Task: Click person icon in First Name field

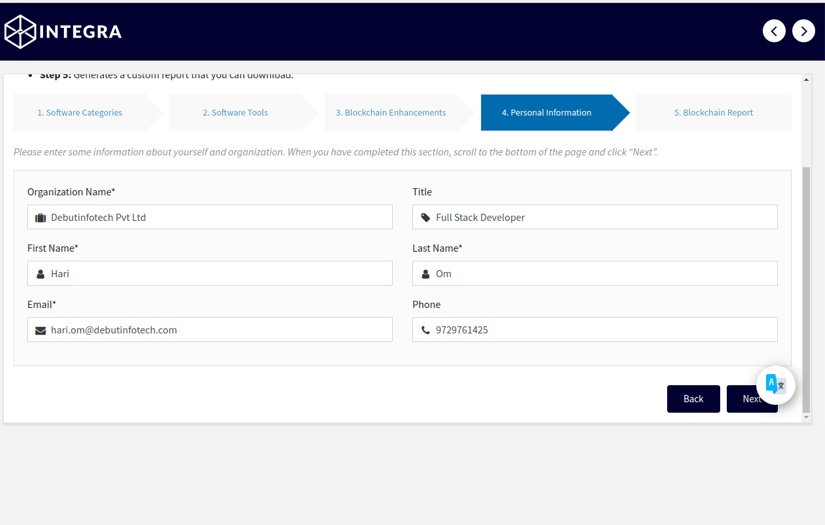Action: click(x=41, y=274)
